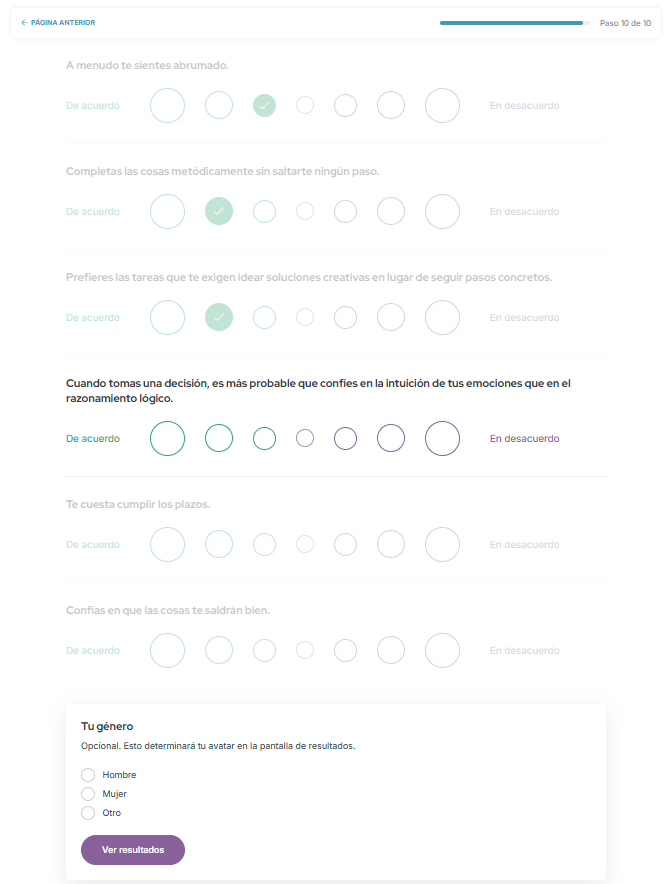This screenshot has height=884, width=668.
Task: Pick neutral middle circle for decision intuition question
Action: click(x=305, y=438)
